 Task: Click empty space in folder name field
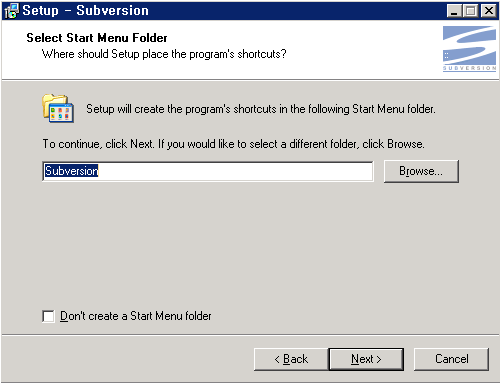click(x=235, y=171)
